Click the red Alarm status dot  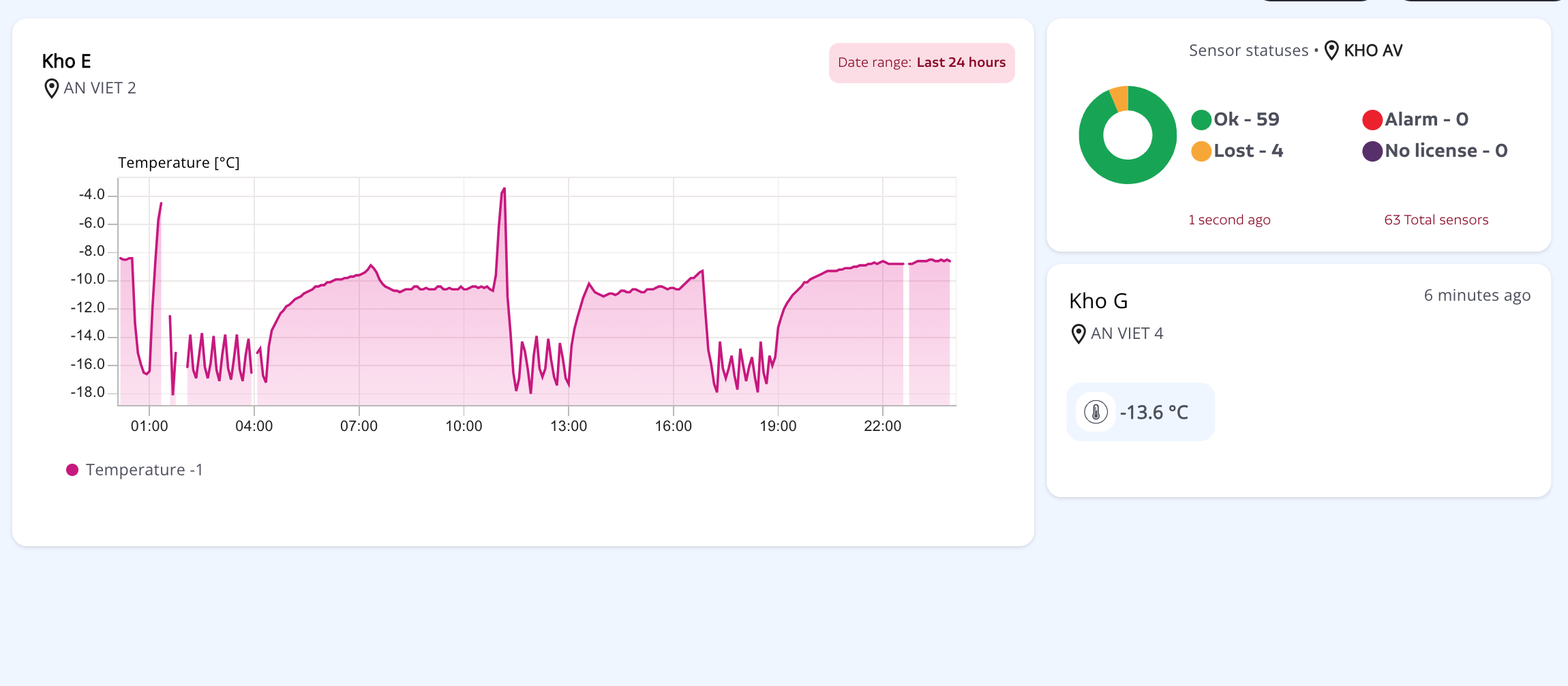(1372, 120)
